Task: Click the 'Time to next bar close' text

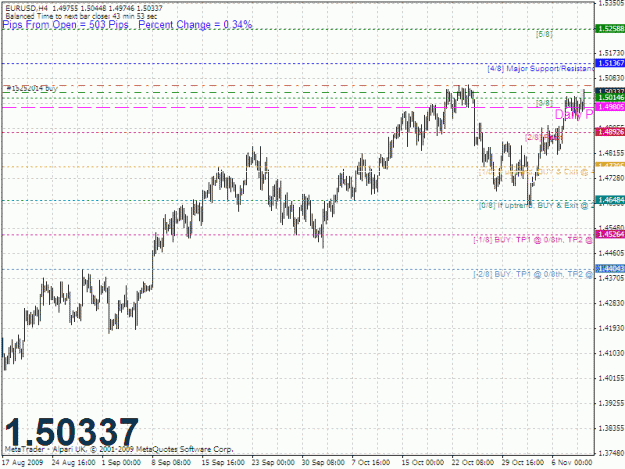Action: point(97,16)
